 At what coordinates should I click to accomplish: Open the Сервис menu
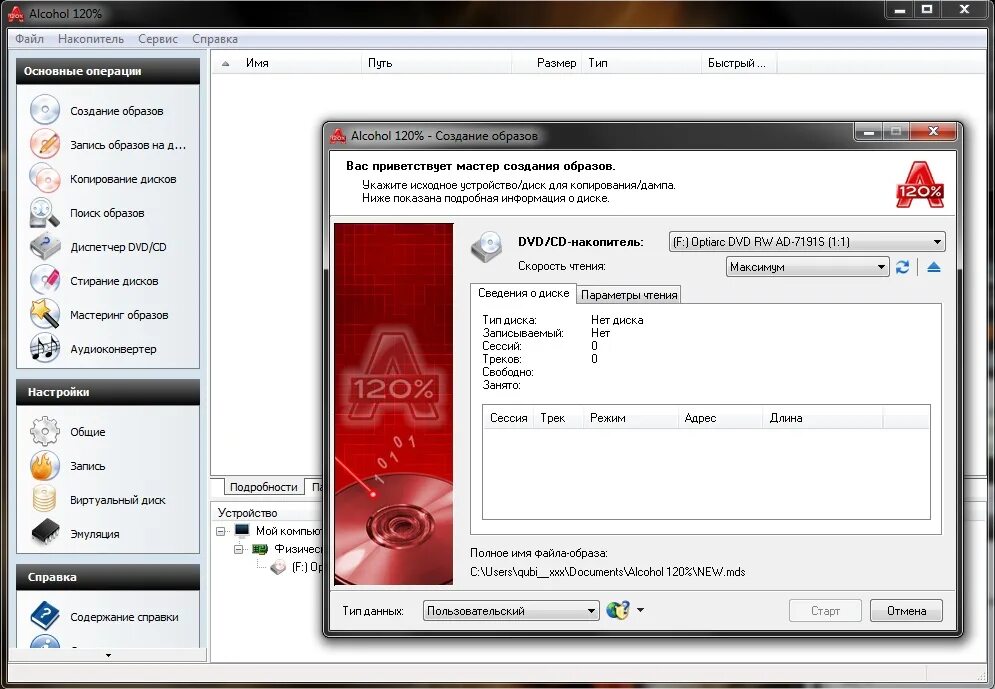click(x=158, y=39)
